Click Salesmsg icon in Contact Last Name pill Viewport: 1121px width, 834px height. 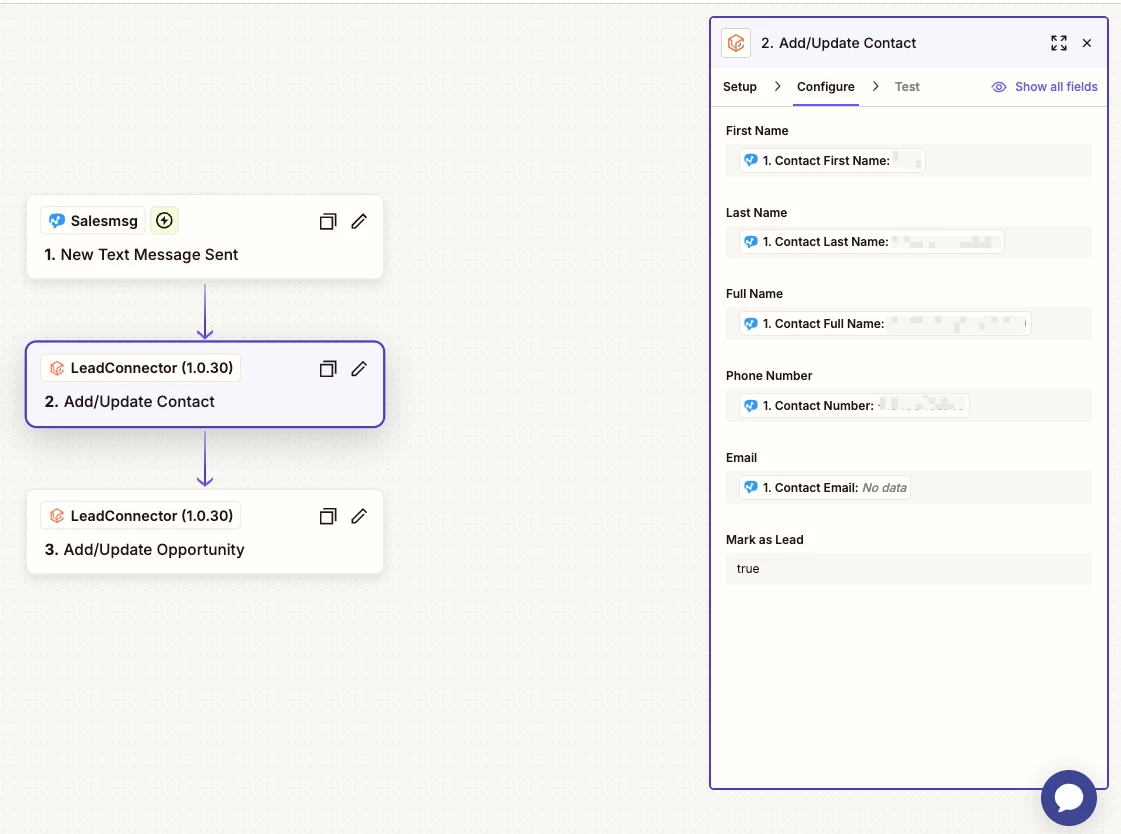(x=751, y=242)
